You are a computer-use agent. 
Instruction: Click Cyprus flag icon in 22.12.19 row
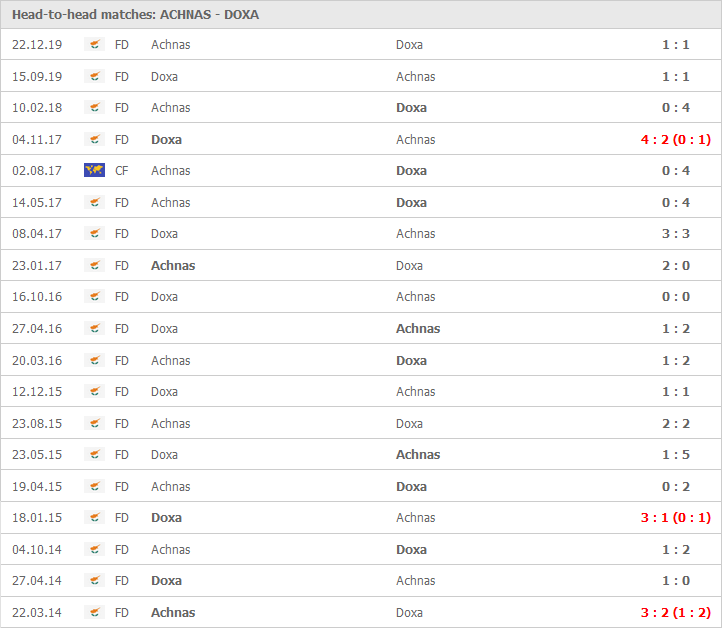[x=95, y=45]
